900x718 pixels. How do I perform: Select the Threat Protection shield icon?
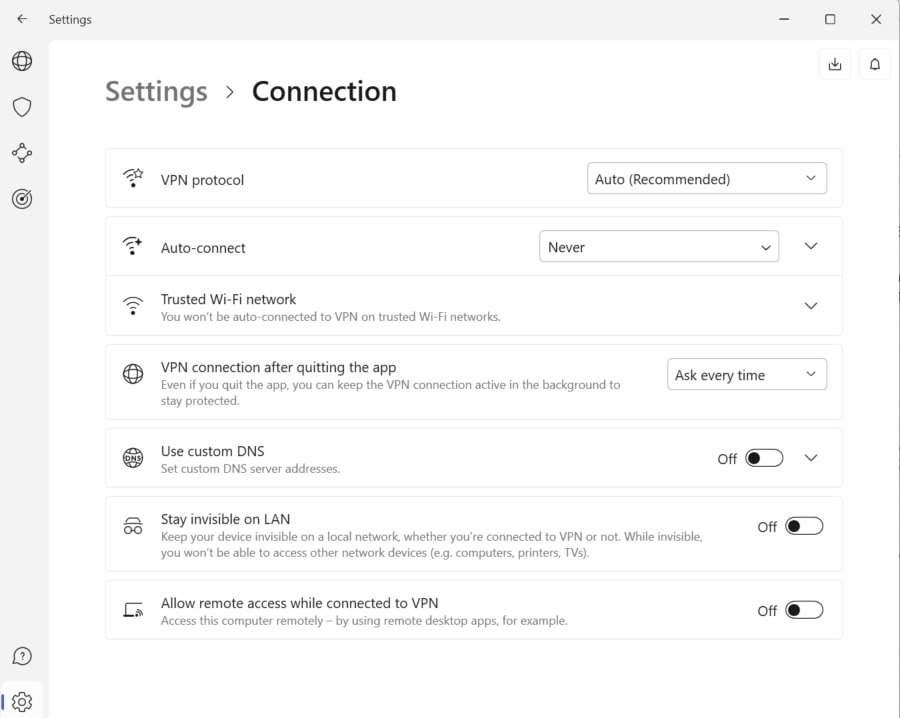[21, 107]
